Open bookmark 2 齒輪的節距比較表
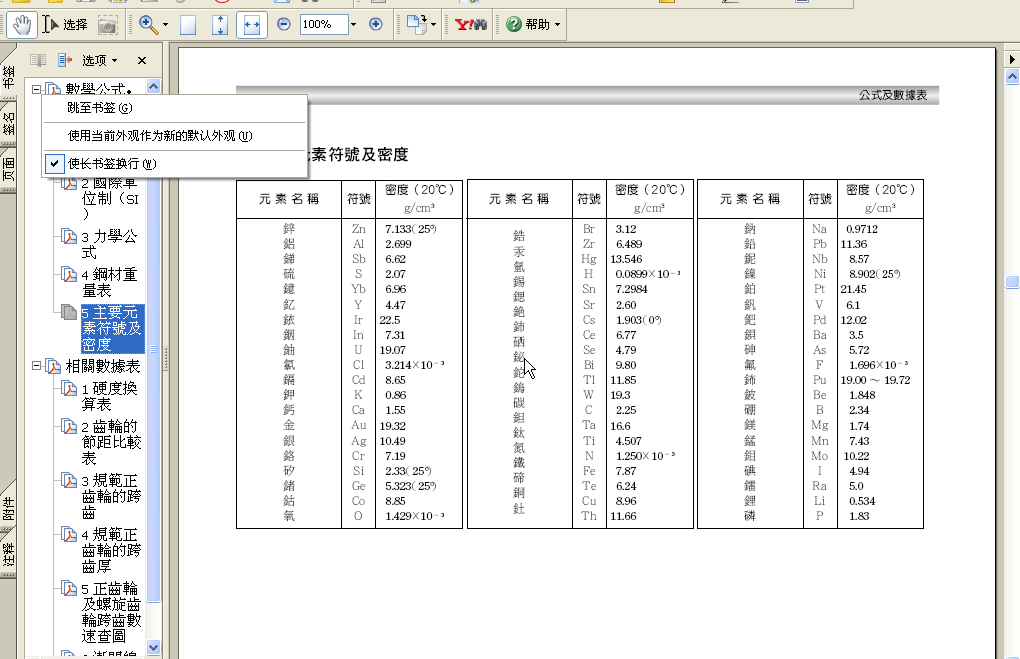 pyautogui.click(x=111, y=442)
